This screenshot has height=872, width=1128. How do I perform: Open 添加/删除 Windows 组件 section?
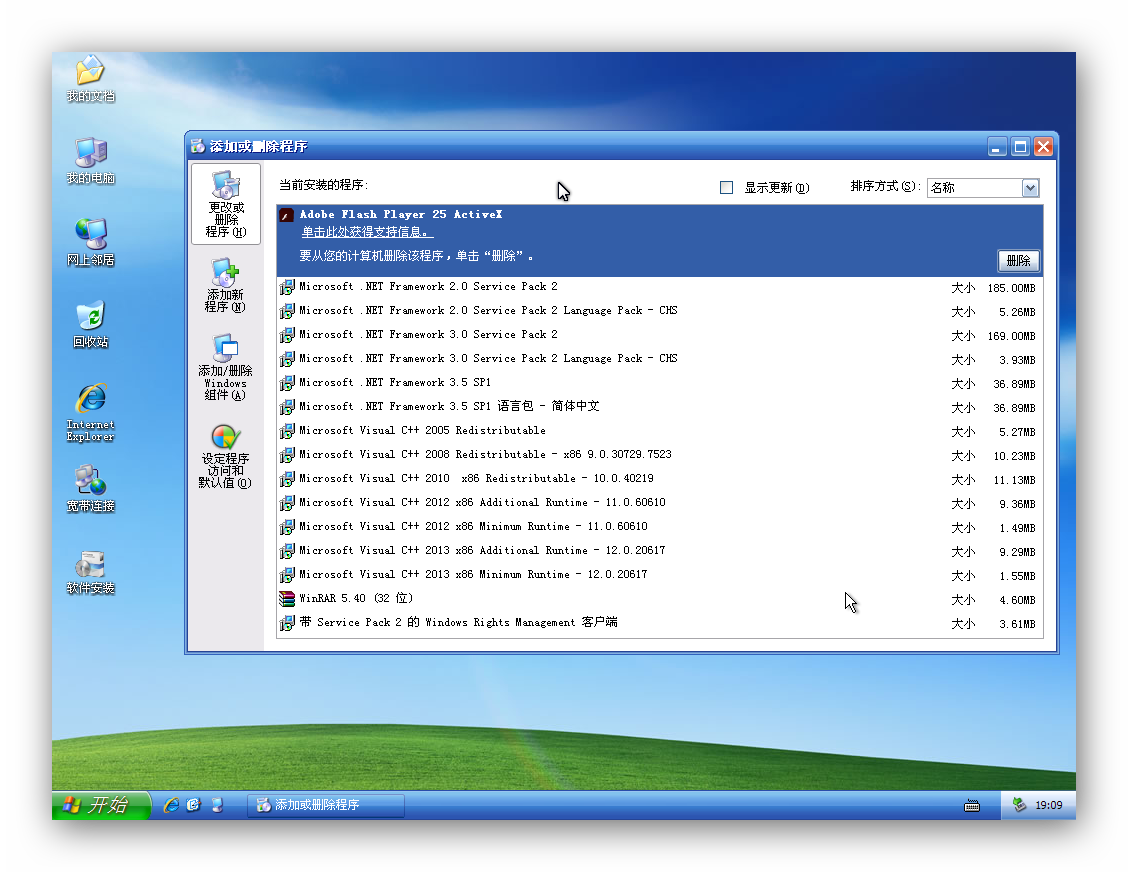(225, 367)
